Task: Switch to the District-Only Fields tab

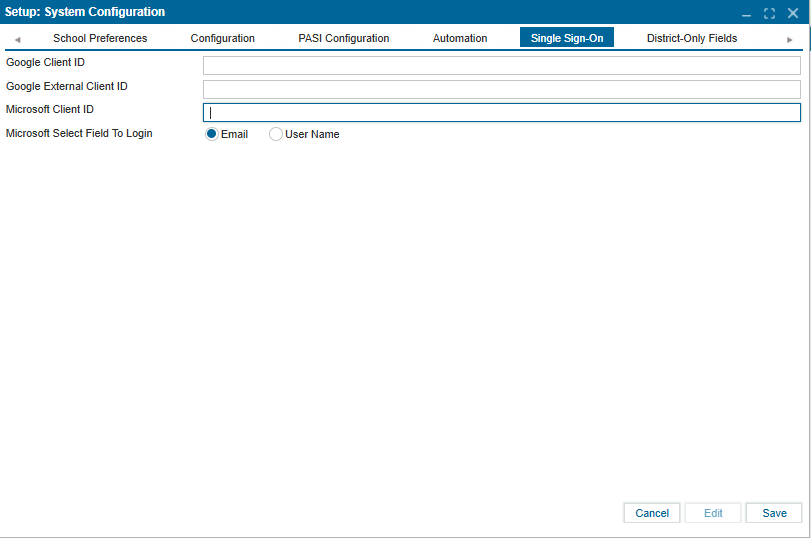Action: (692, 38)
